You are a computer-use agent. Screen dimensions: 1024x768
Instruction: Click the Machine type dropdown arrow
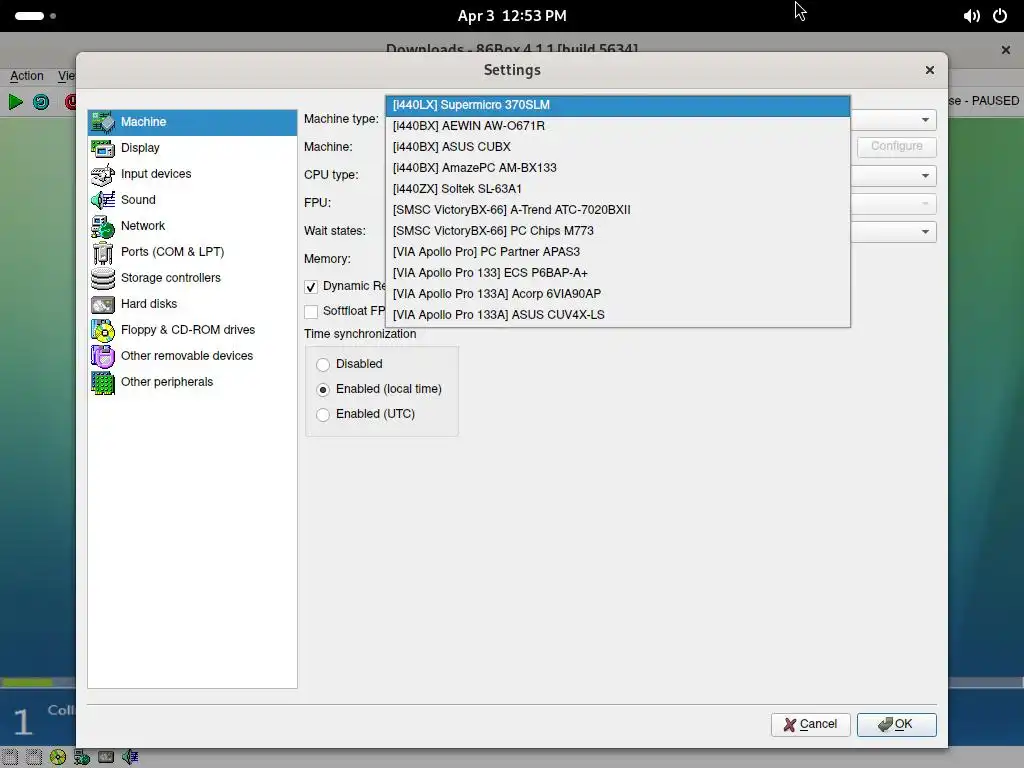[925, 120]
